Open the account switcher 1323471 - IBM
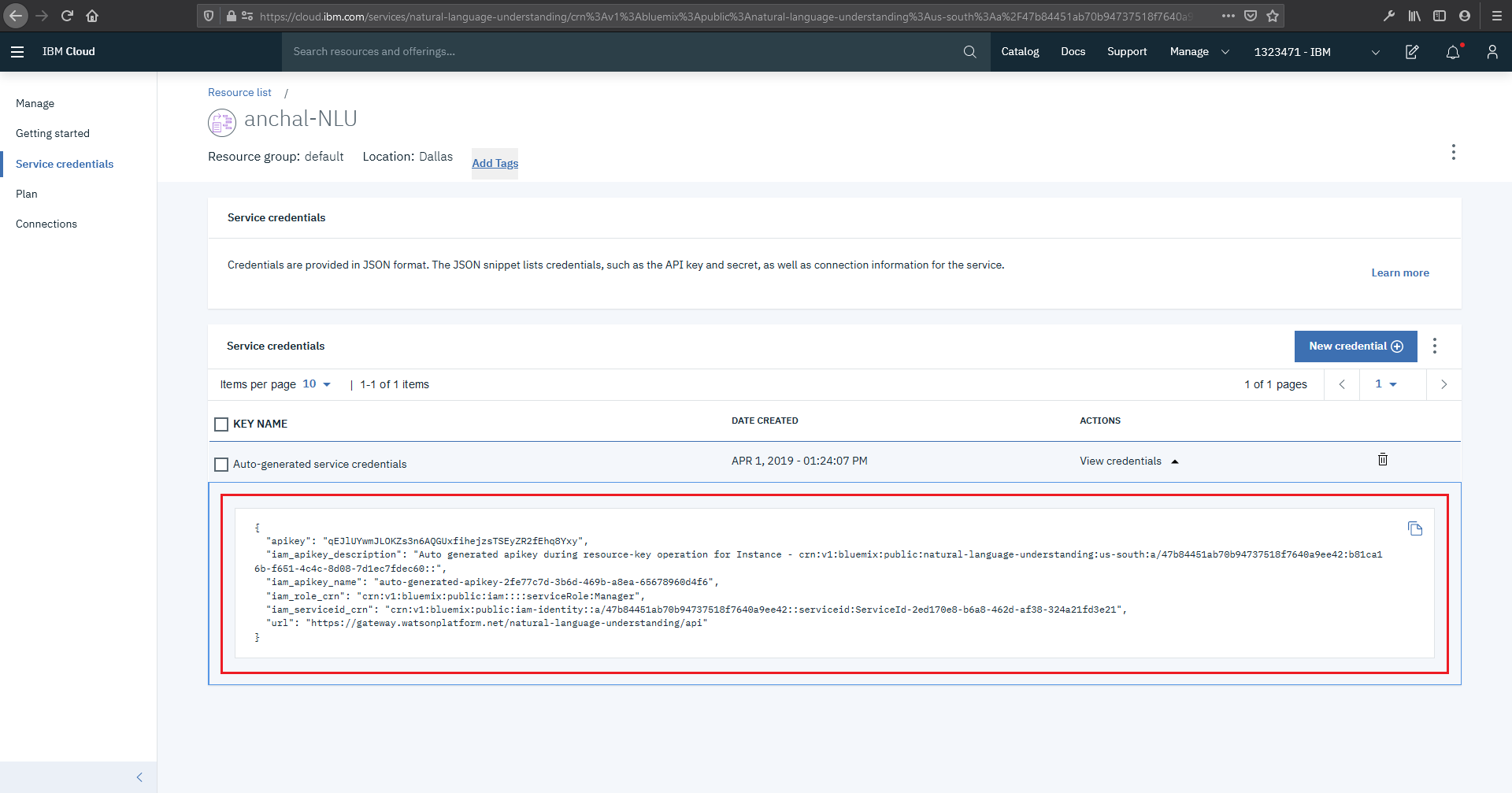 (x=1317, y=52)
